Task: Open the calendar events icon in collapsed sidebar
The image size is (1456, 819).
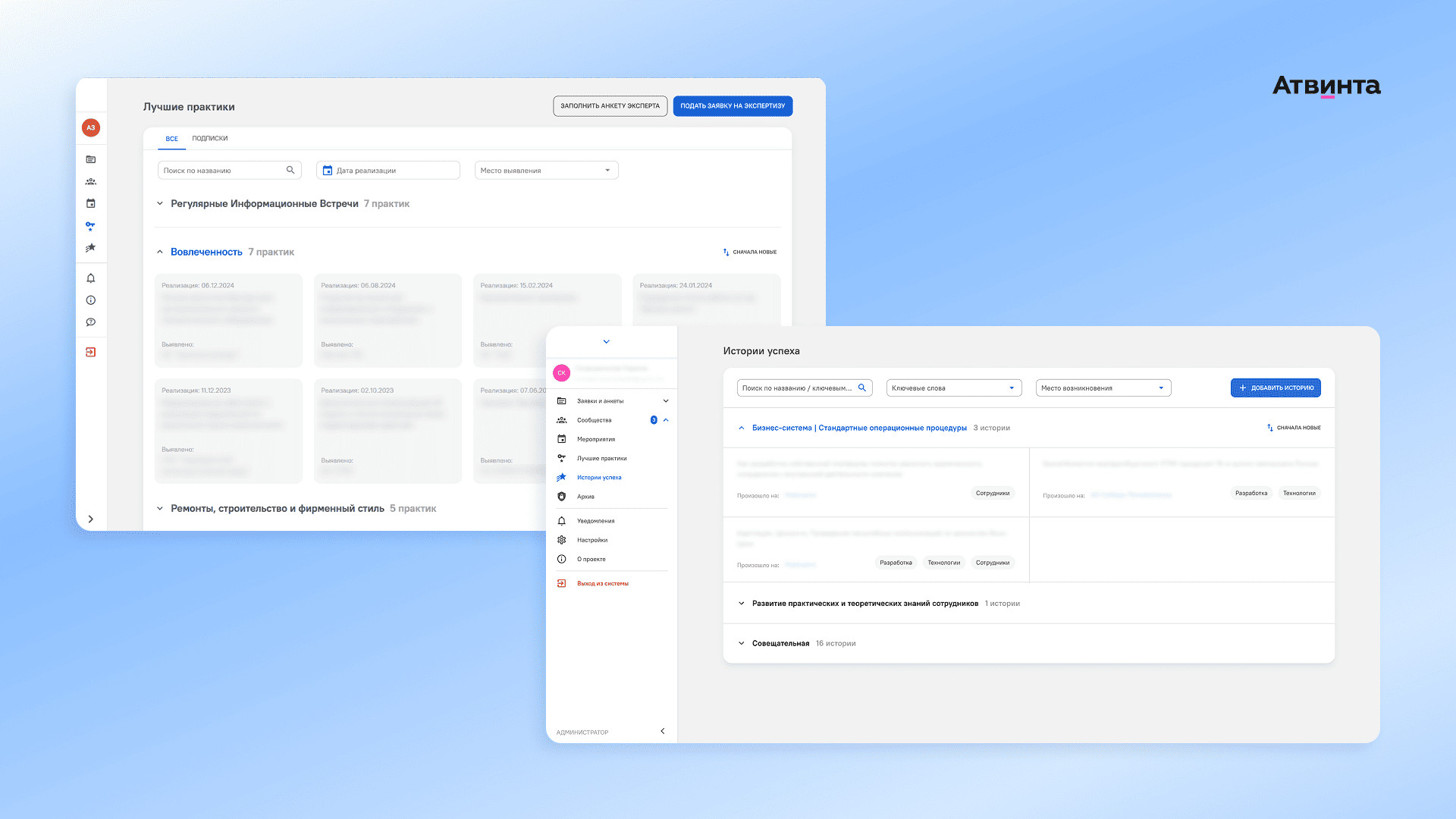Action: [90, 203]
